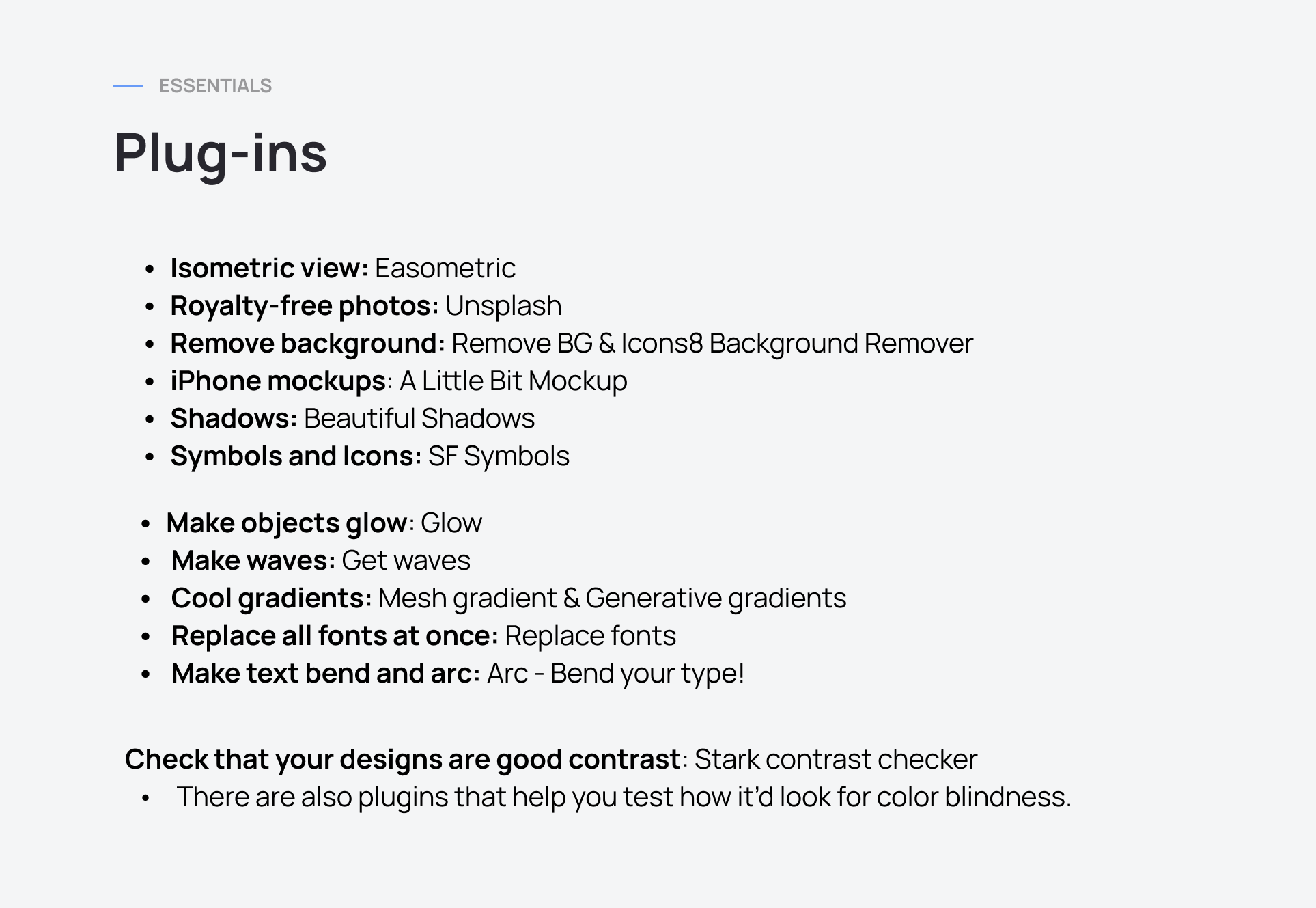Click the bold Make objects glow label
Screen dimensions: 1316x908
point(287,523)
